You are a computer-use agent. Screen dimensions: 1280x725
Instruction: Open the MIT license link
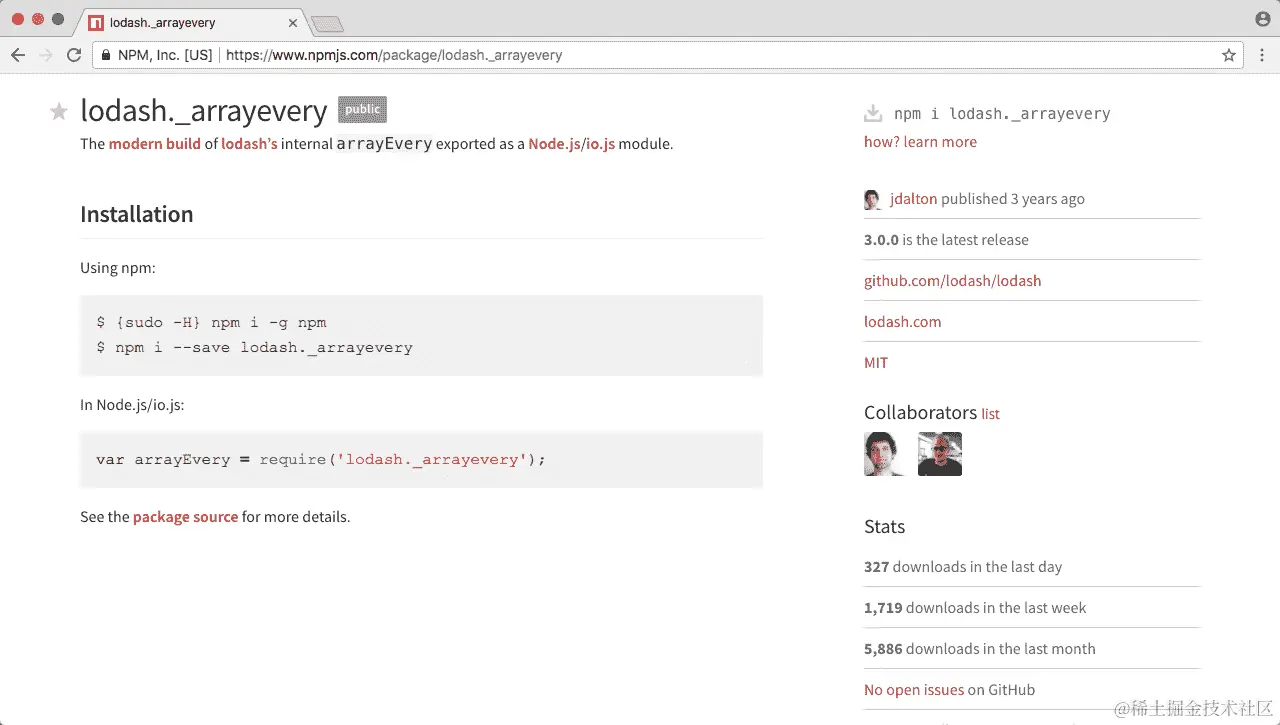876,363
